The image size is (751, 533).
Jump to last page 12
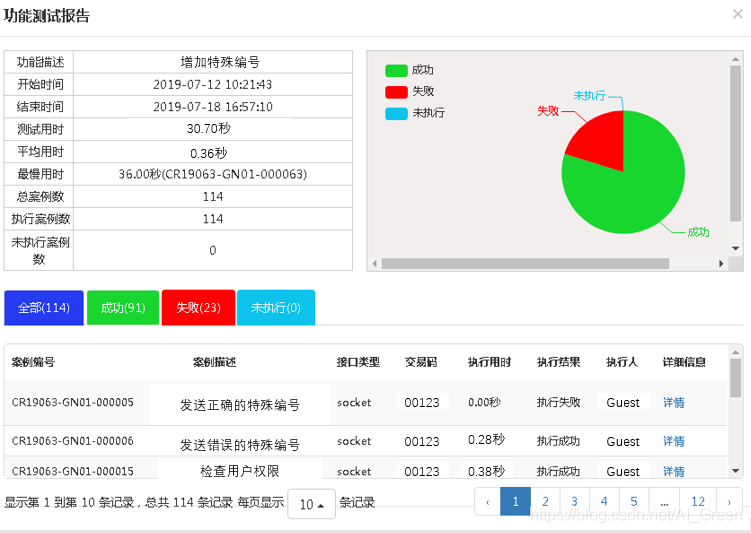698,501
